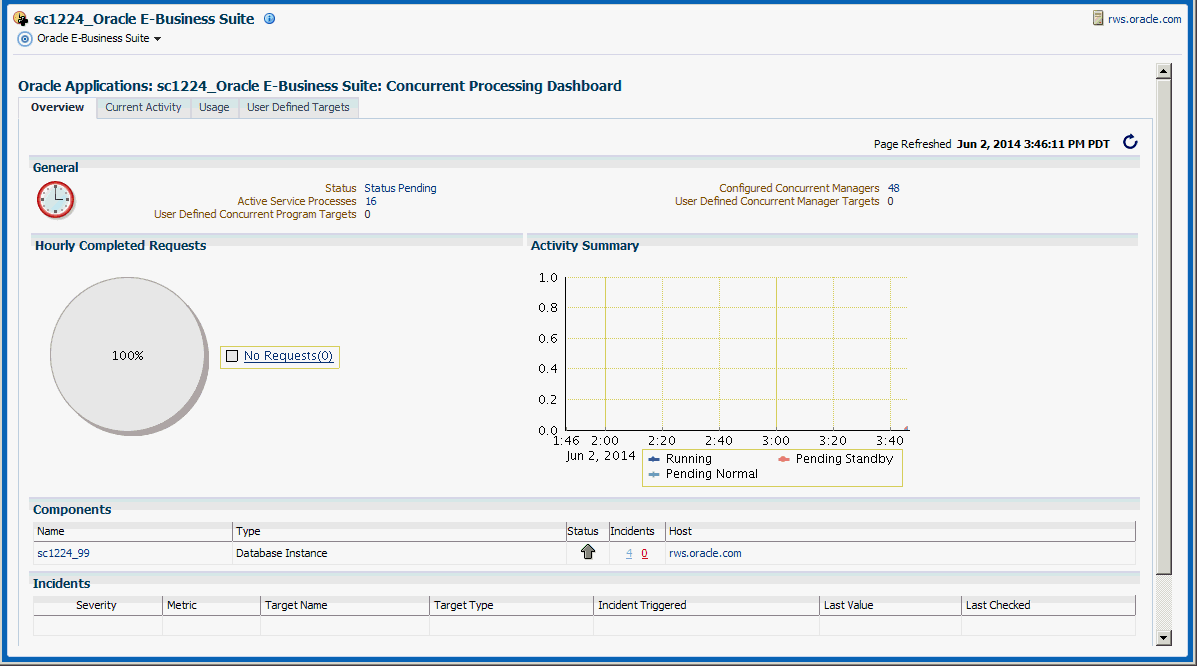
Task: Click the Type column header in Components
Action: point(398,531)
